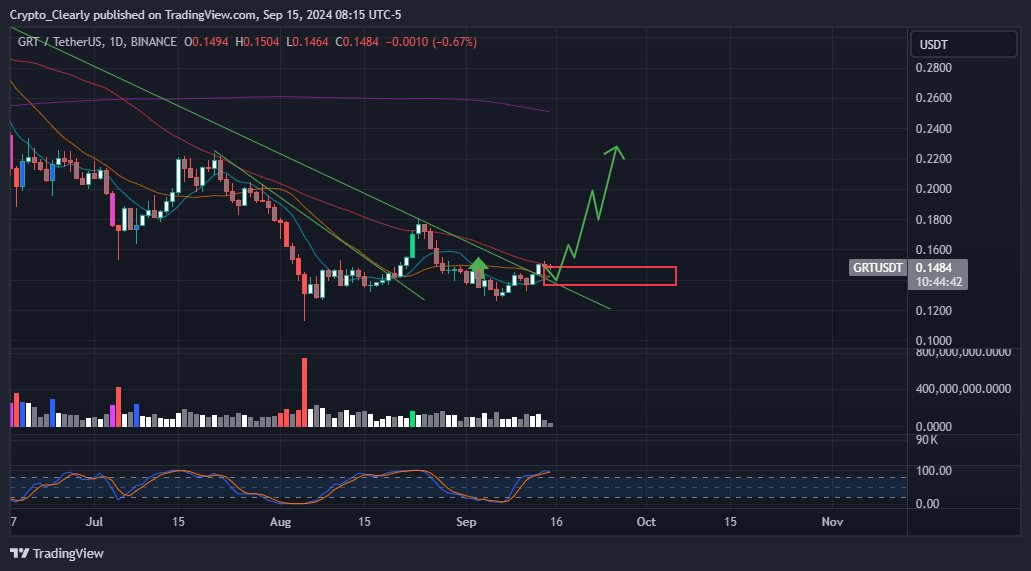This screenshot has width=1031, height=571.
Task: Click the 0.1200 price axis label
Action: click(x=933, y=310)
